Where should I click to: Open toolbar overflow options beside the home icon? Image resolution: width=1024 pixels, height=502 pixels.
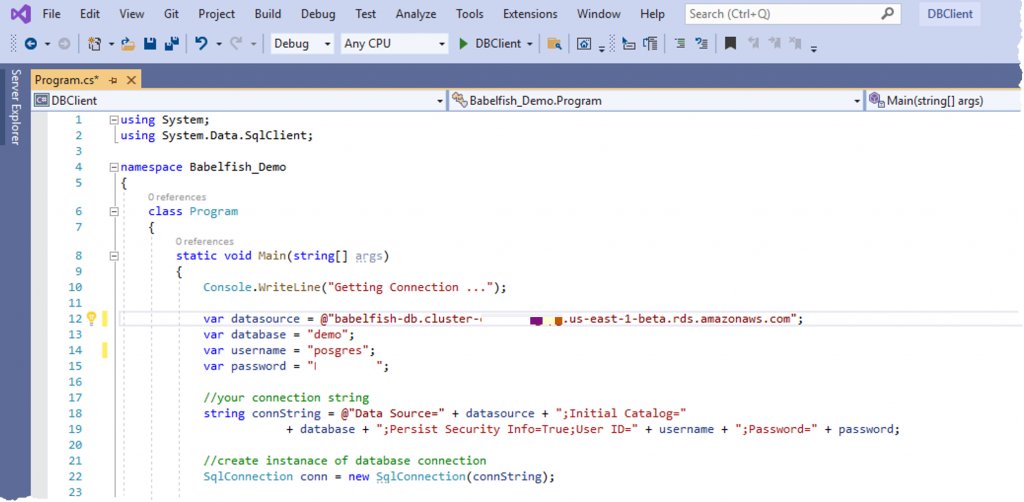[x=601, y=48]
